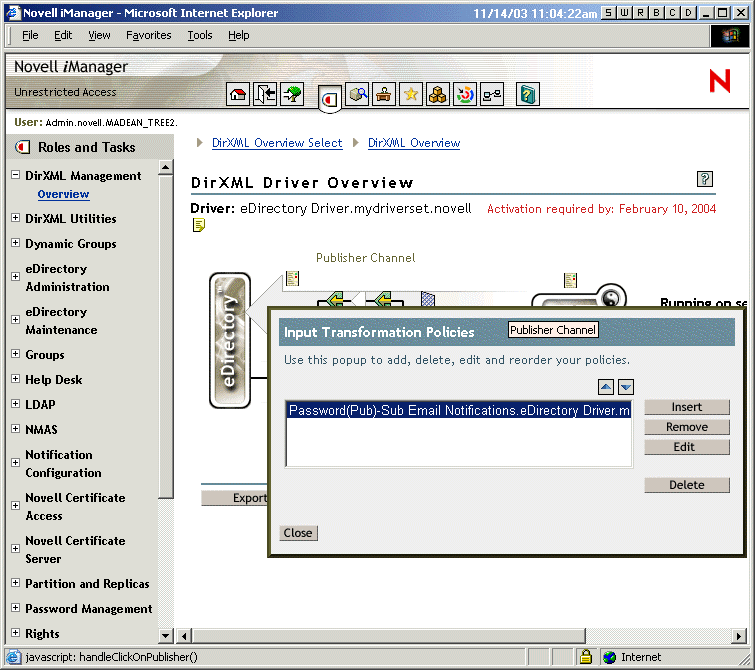
Task: Select the Roles and Tasks toolbar icon
Action: (330, 99)
